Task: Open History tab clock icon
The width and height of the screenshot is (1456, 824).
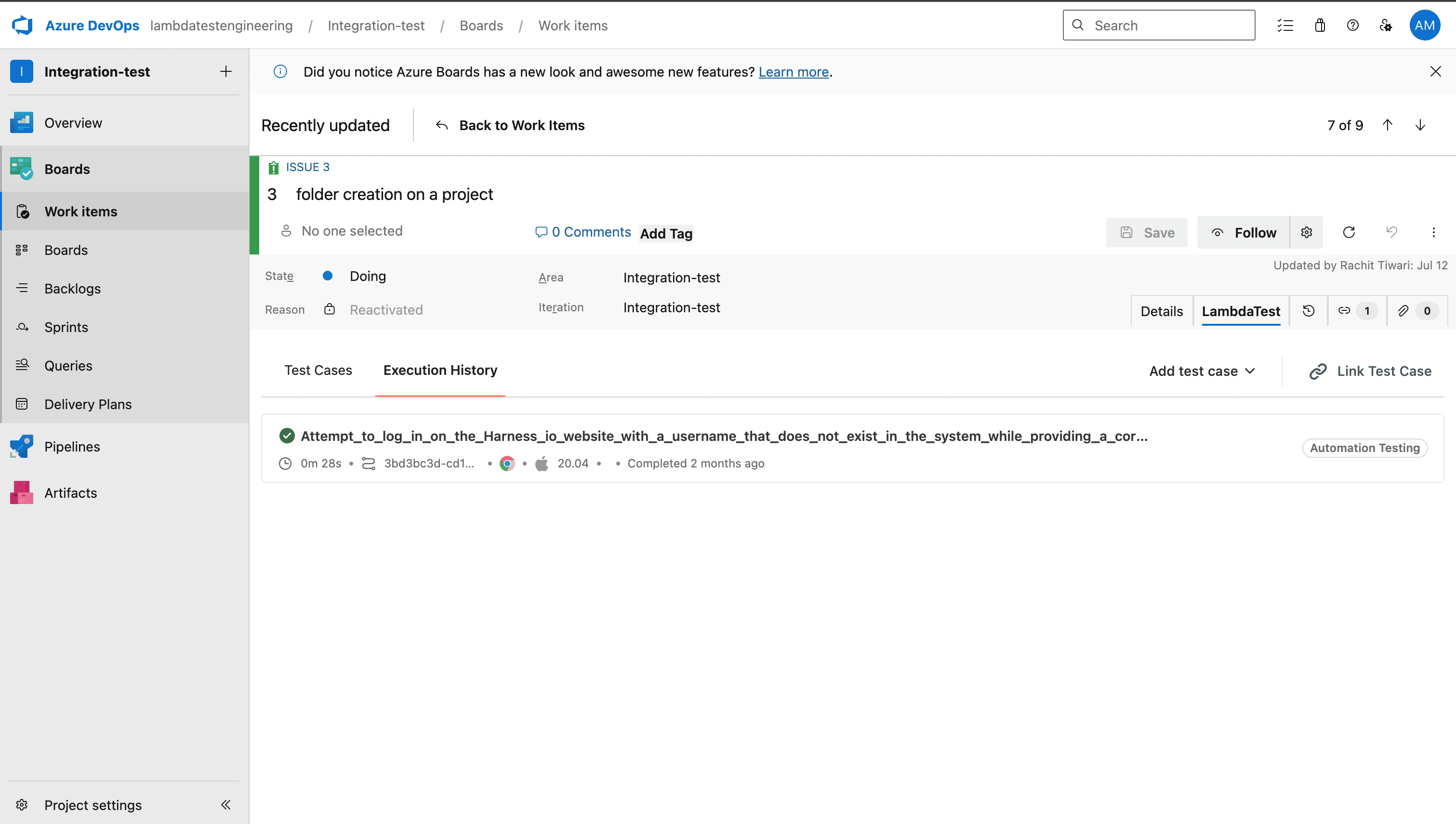Action: tap(1308, 310)
